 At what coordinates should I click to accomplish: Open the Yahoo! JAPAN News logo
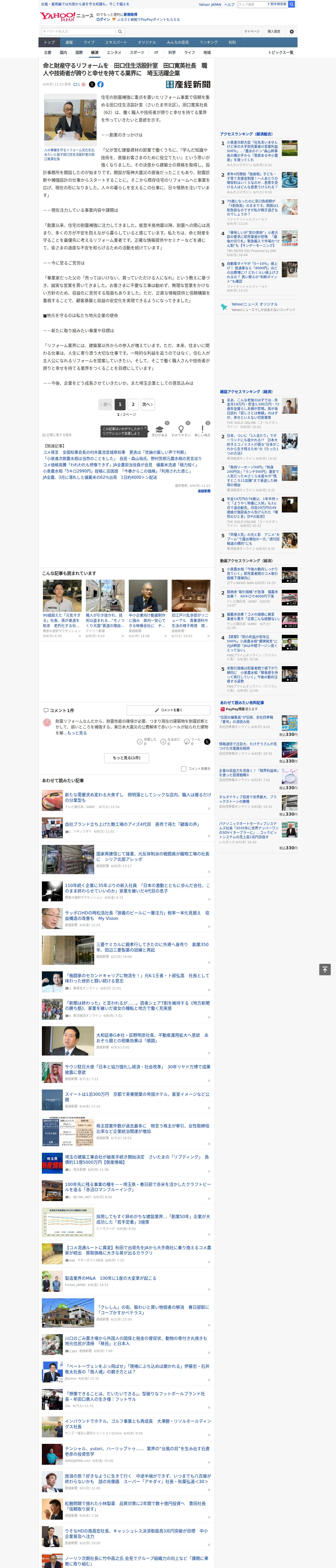(x=66, y=16)
